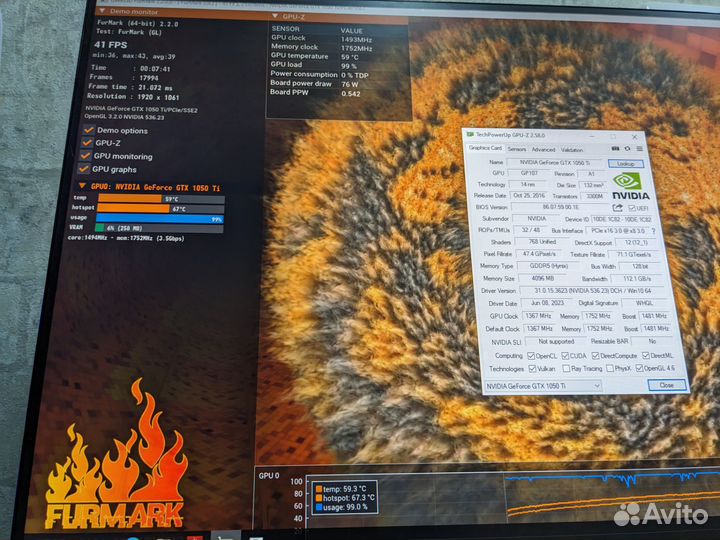Toggle the DirectCompute checkbox
720x540 pixels.
coord(596,356)
